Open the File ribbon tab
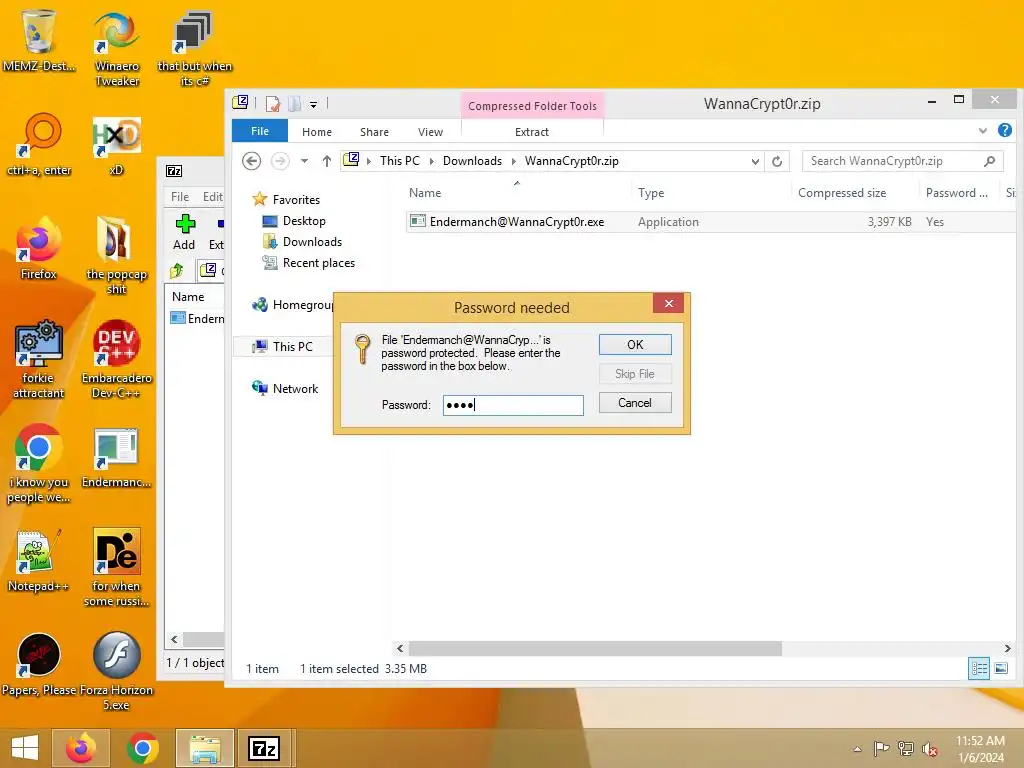This screenshot has height=768, width=1024. pos(260,131)
